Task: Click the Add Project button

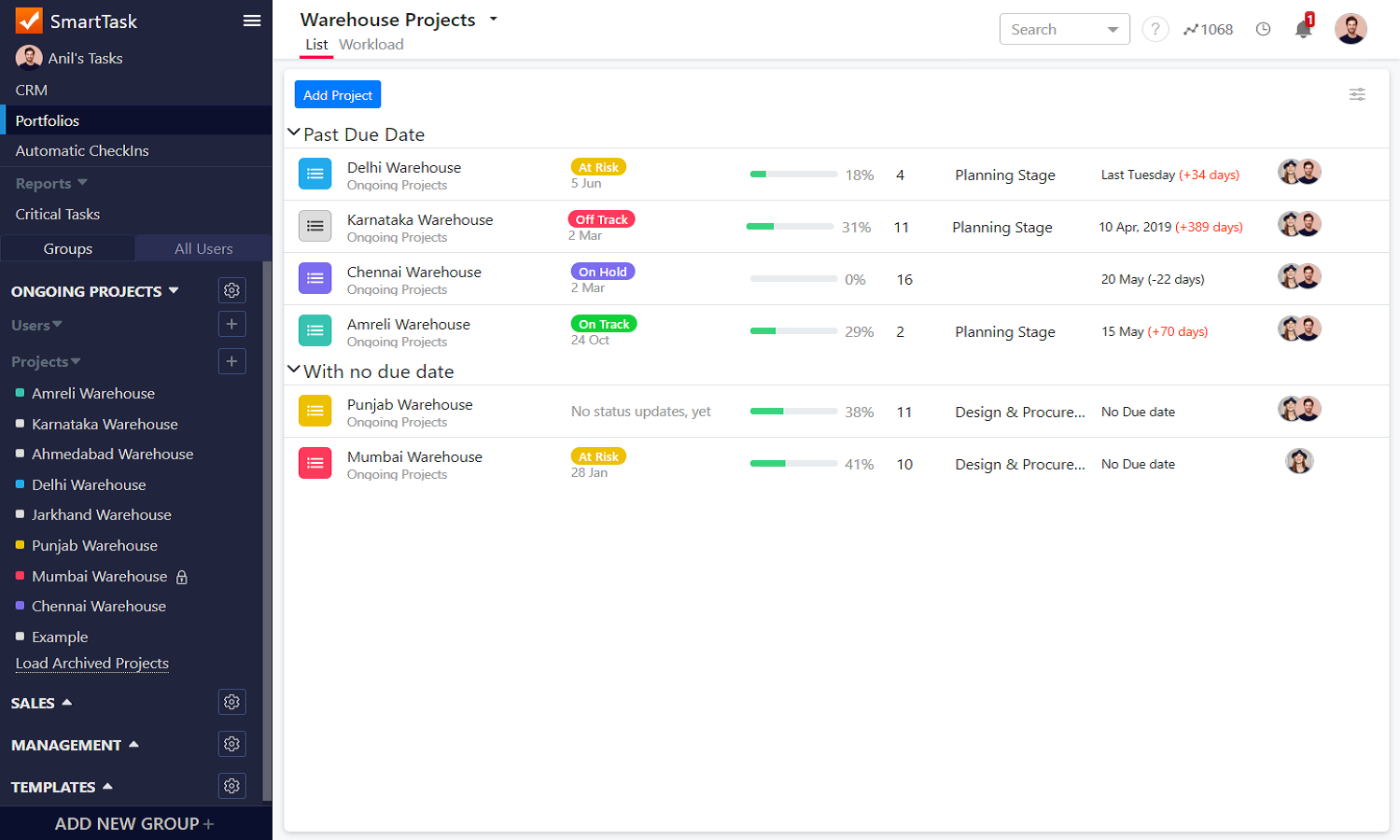Action: click(338, 94)
